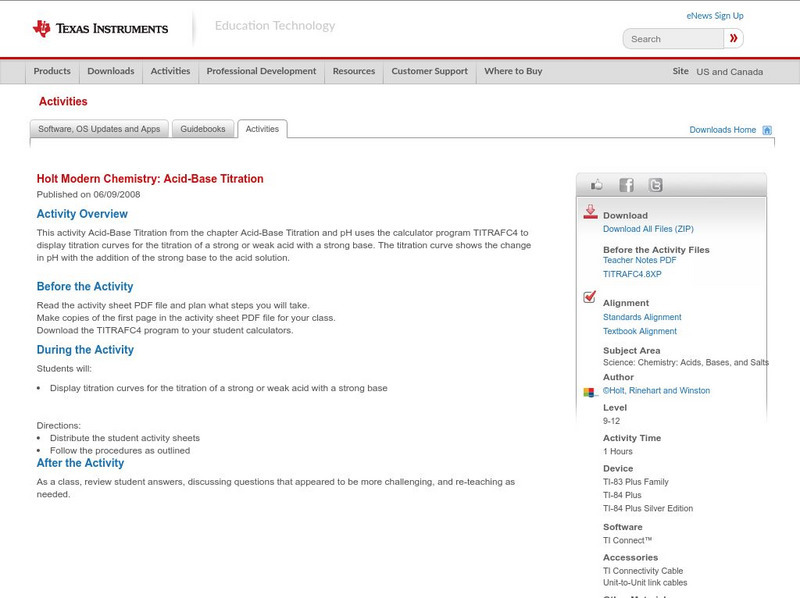Open the Resources menu

pos(354,71)
